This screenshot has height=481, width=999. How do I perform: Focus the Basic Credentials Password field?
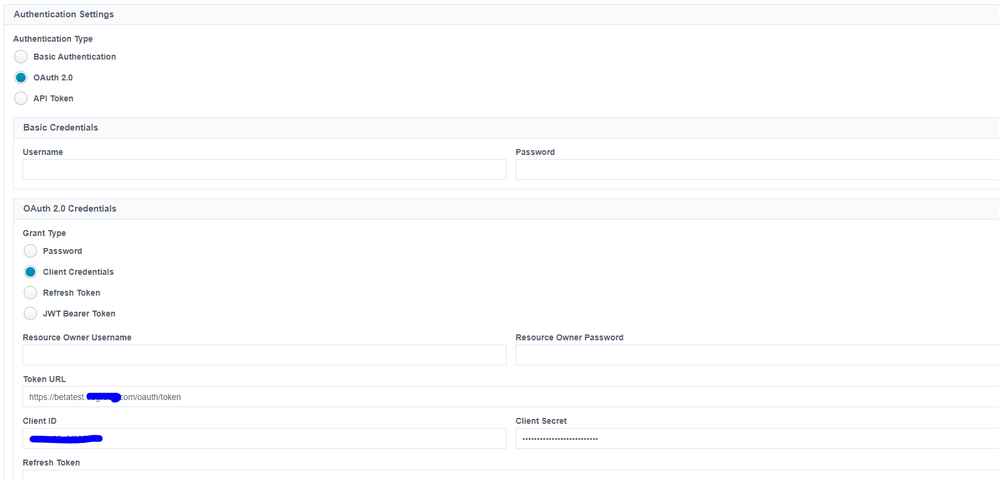point(756,170)
